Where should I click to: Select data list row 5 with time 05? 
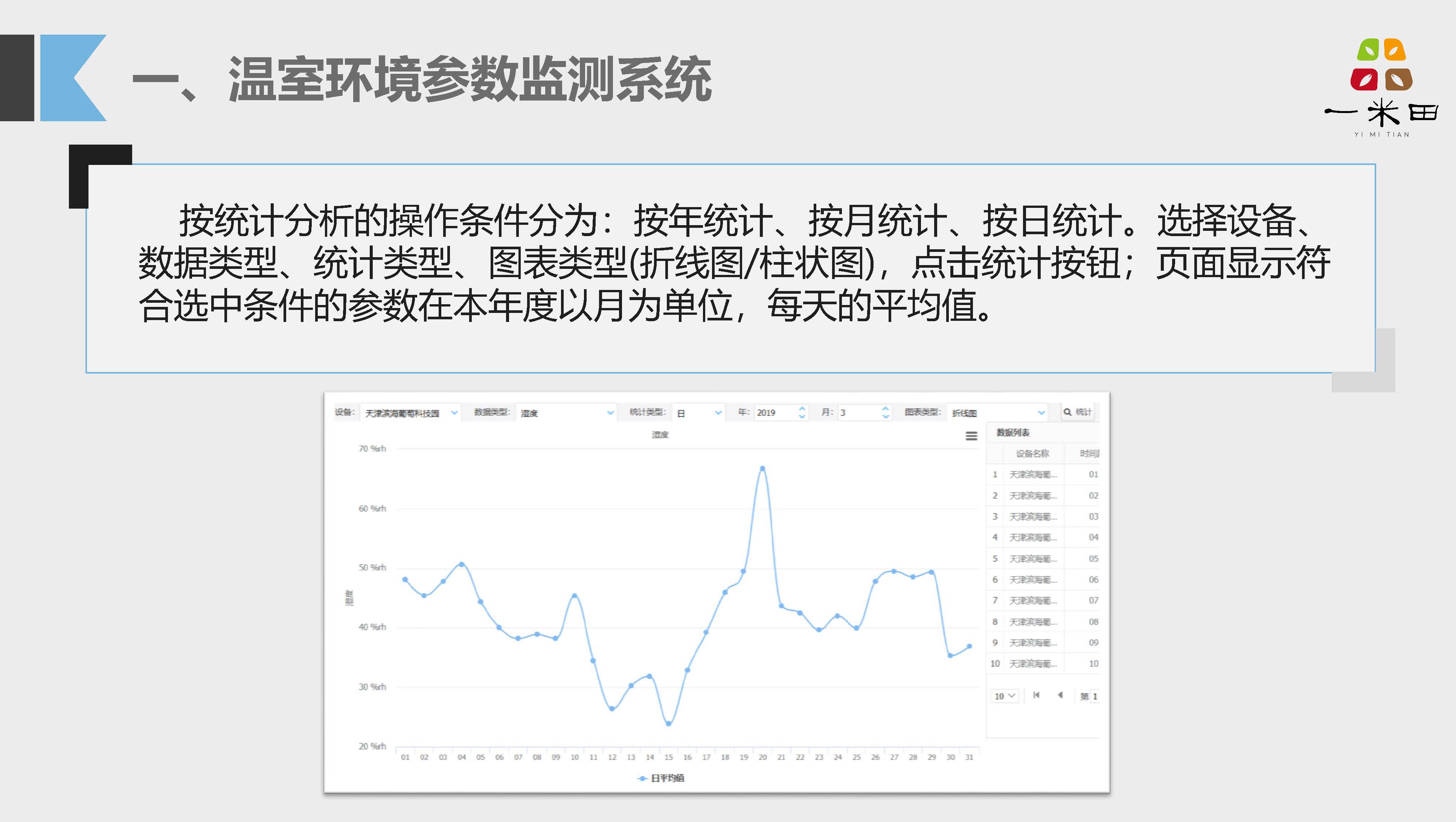1043,558
